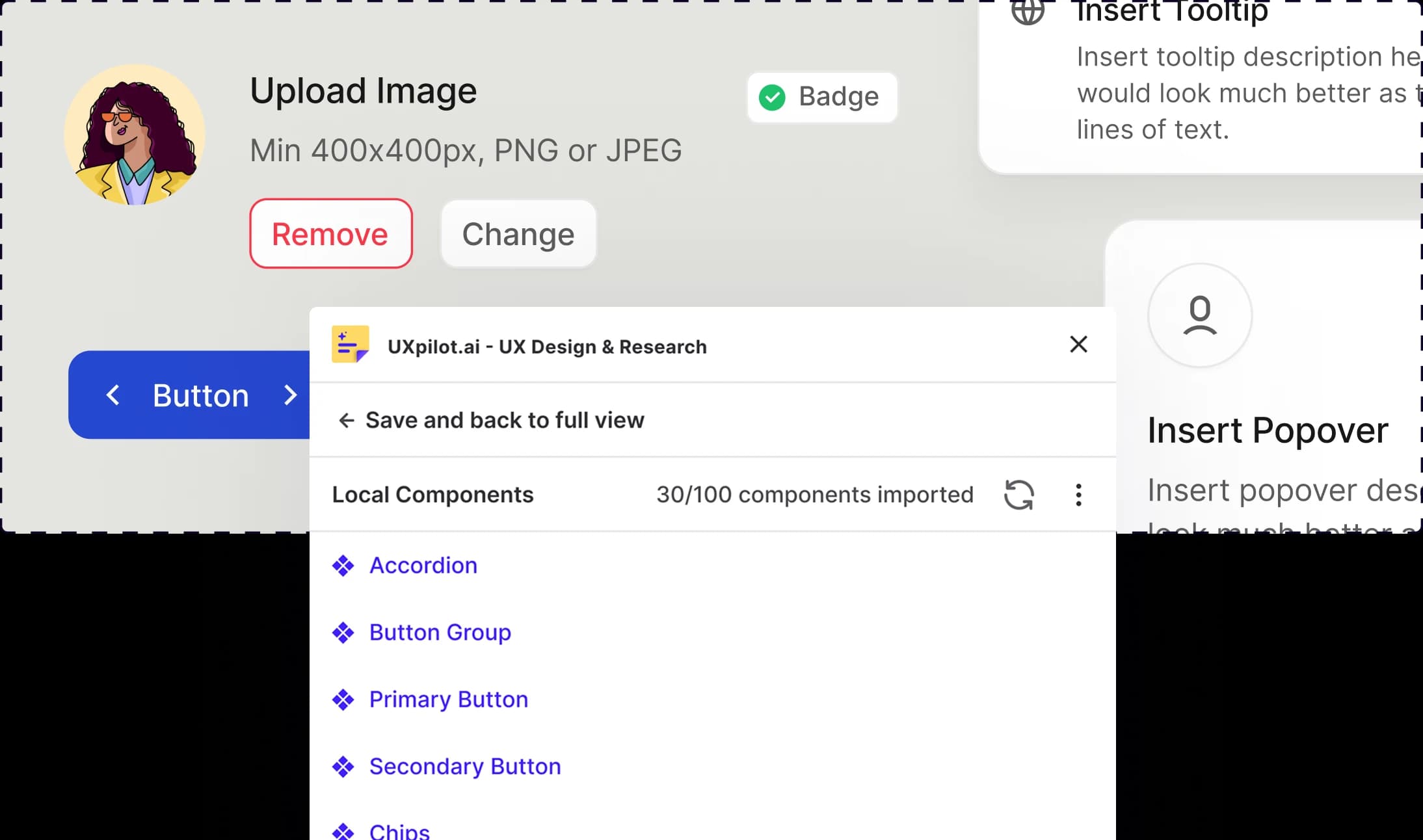1423x840 pixels.
Task: Click the diamond icon beside Accordion
Action: pos(343,565)
